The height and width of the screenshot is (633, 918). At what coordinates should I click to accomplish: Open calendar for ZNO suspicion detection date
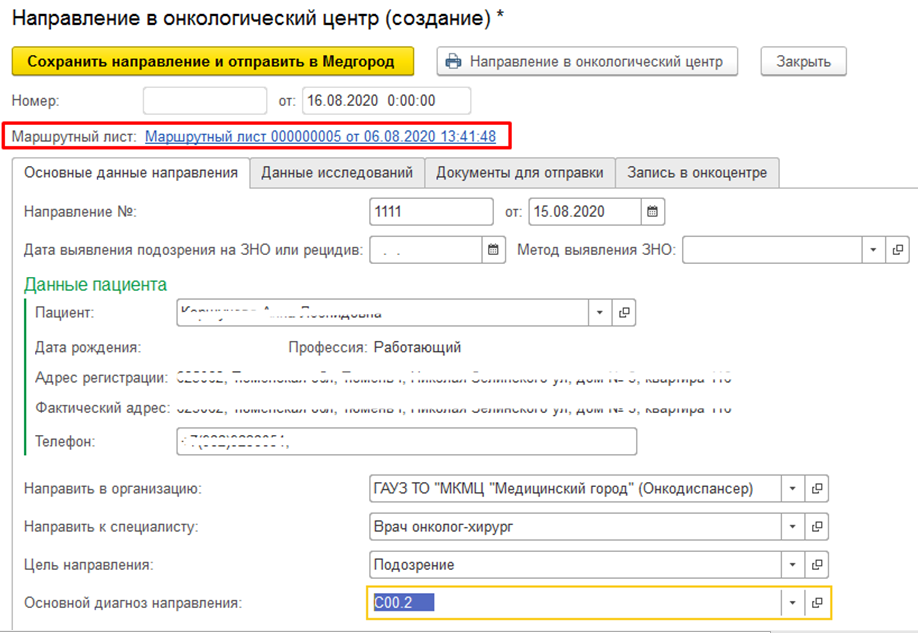(x=493, y=250)
